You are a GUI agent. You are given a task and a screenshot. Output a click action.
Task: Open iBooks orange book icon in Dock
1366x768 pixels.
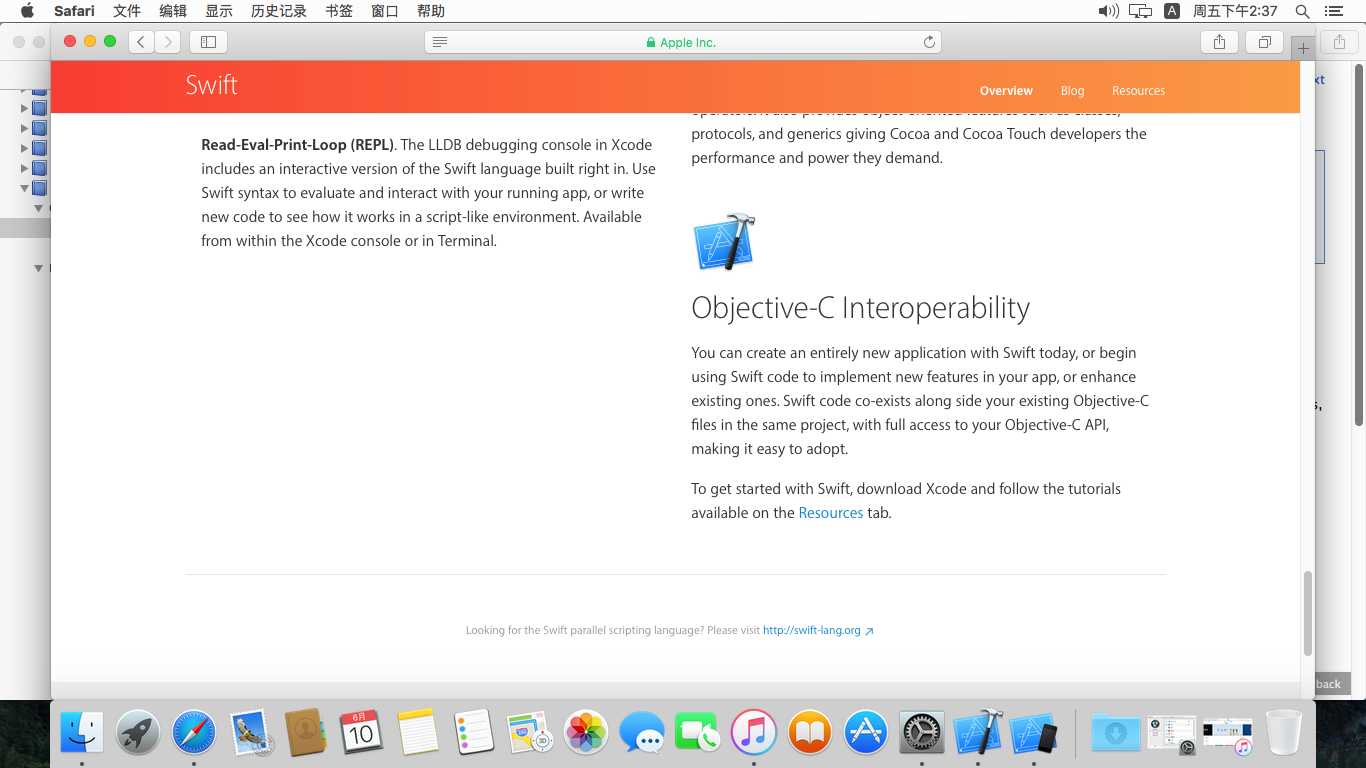click(810, 733)
